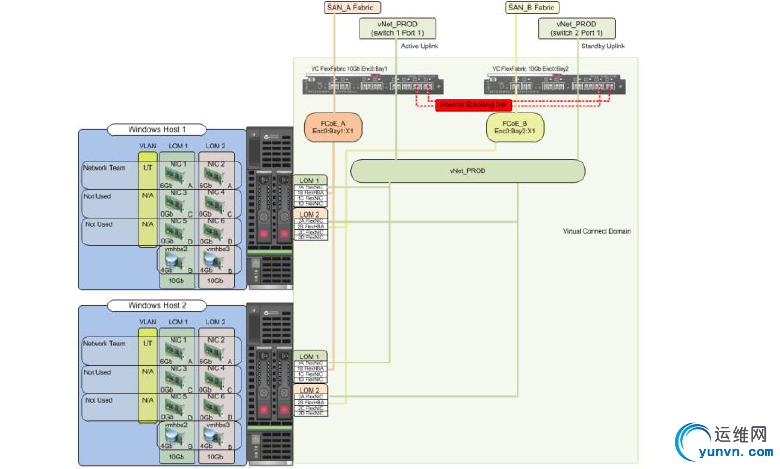Select the orange FCoE_A Enc0:Bay1:X1 shape
Viewport: 780px width, 469px height.
click(333, 127)
